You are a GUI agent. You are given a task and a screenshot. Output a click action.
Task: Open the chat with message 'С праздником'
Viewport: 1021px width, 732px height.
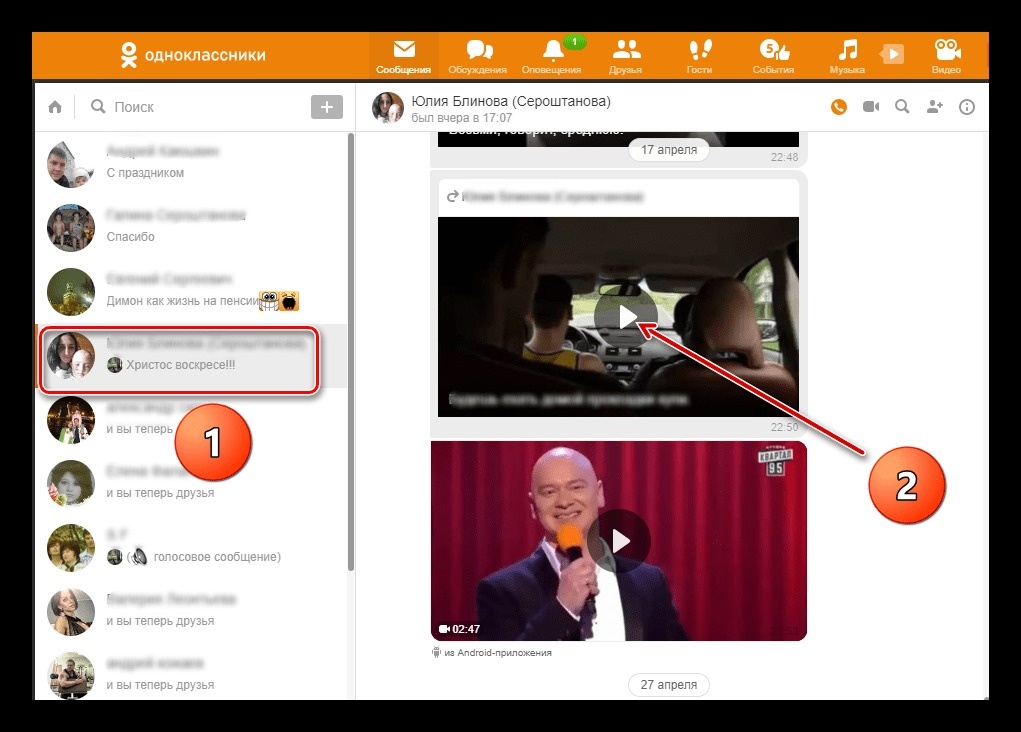[x=192, y=163]
